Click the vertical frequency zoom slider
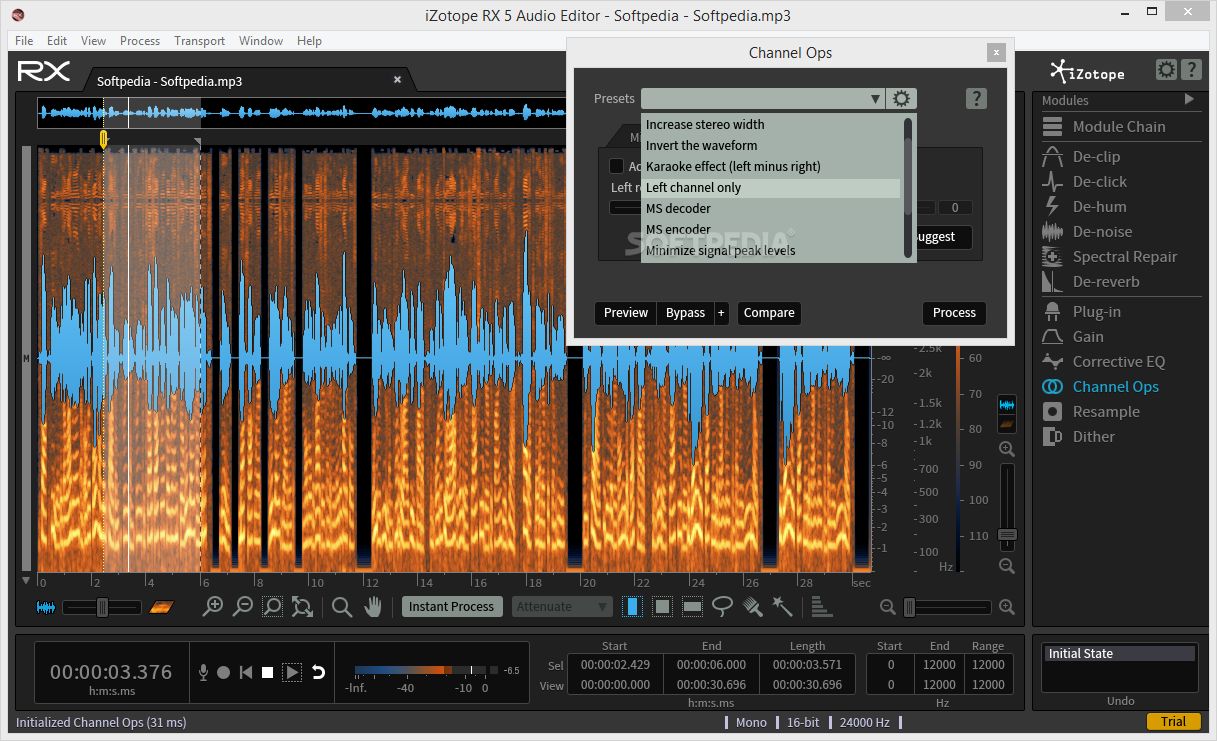 click(x=1007, y=505)
